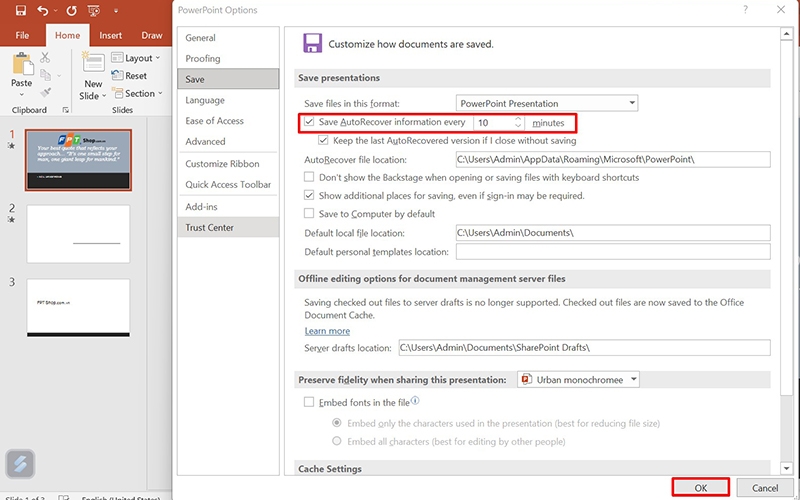Switch to the Draw tab
This screenshot has height=500, width=800.
click(152, 35)
